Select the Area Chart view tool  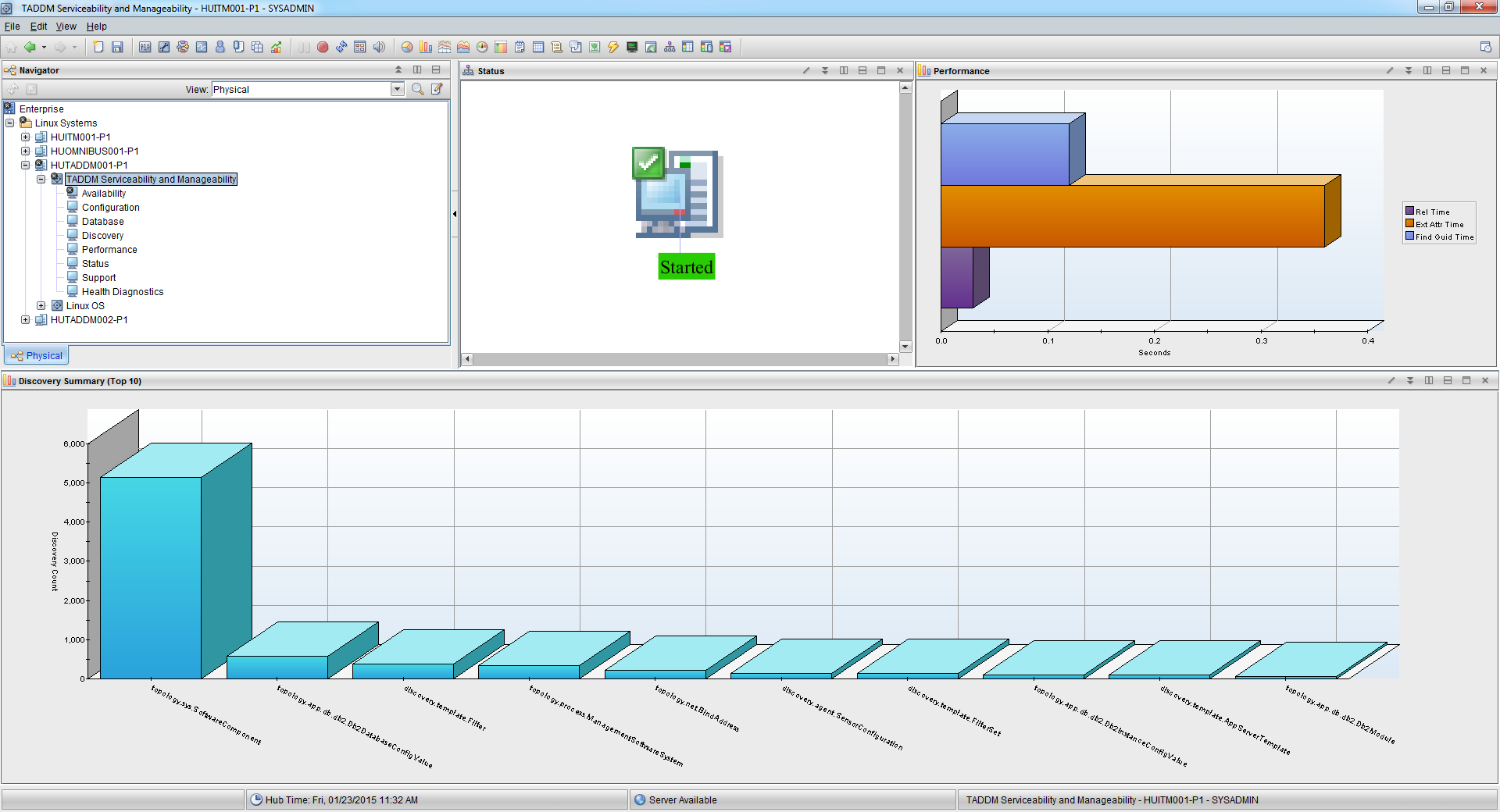[x=463, y=47]
